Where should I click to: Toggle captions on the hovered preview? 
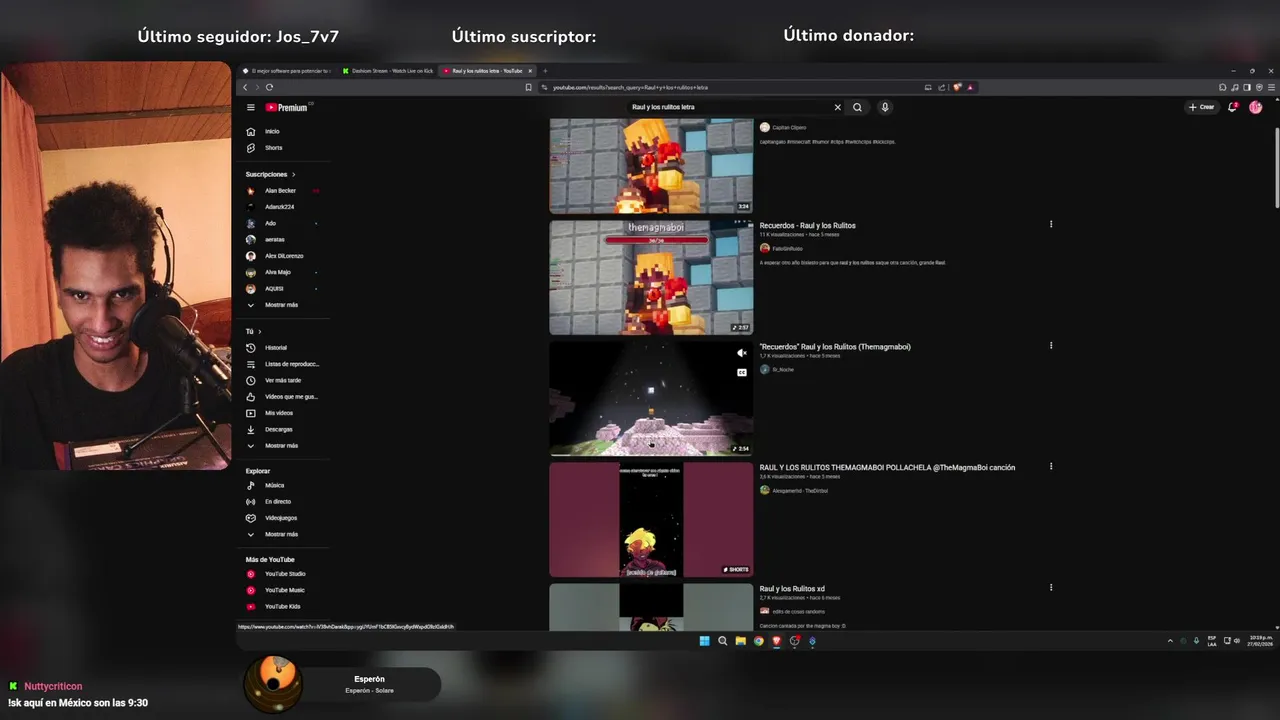741,372
